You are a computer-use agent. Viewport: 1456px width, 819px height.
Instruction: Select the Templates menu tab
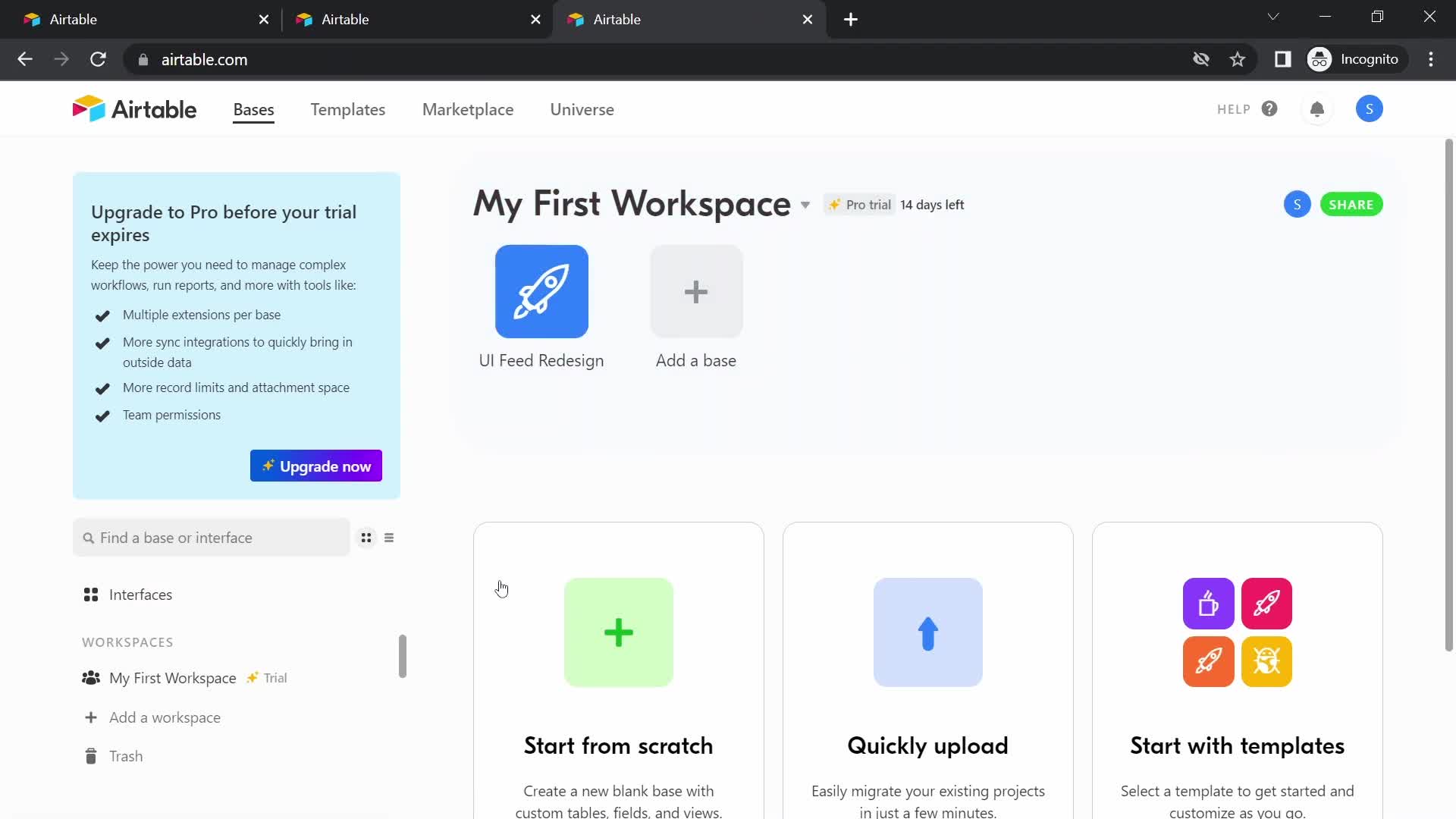click(x=347, y=109)
